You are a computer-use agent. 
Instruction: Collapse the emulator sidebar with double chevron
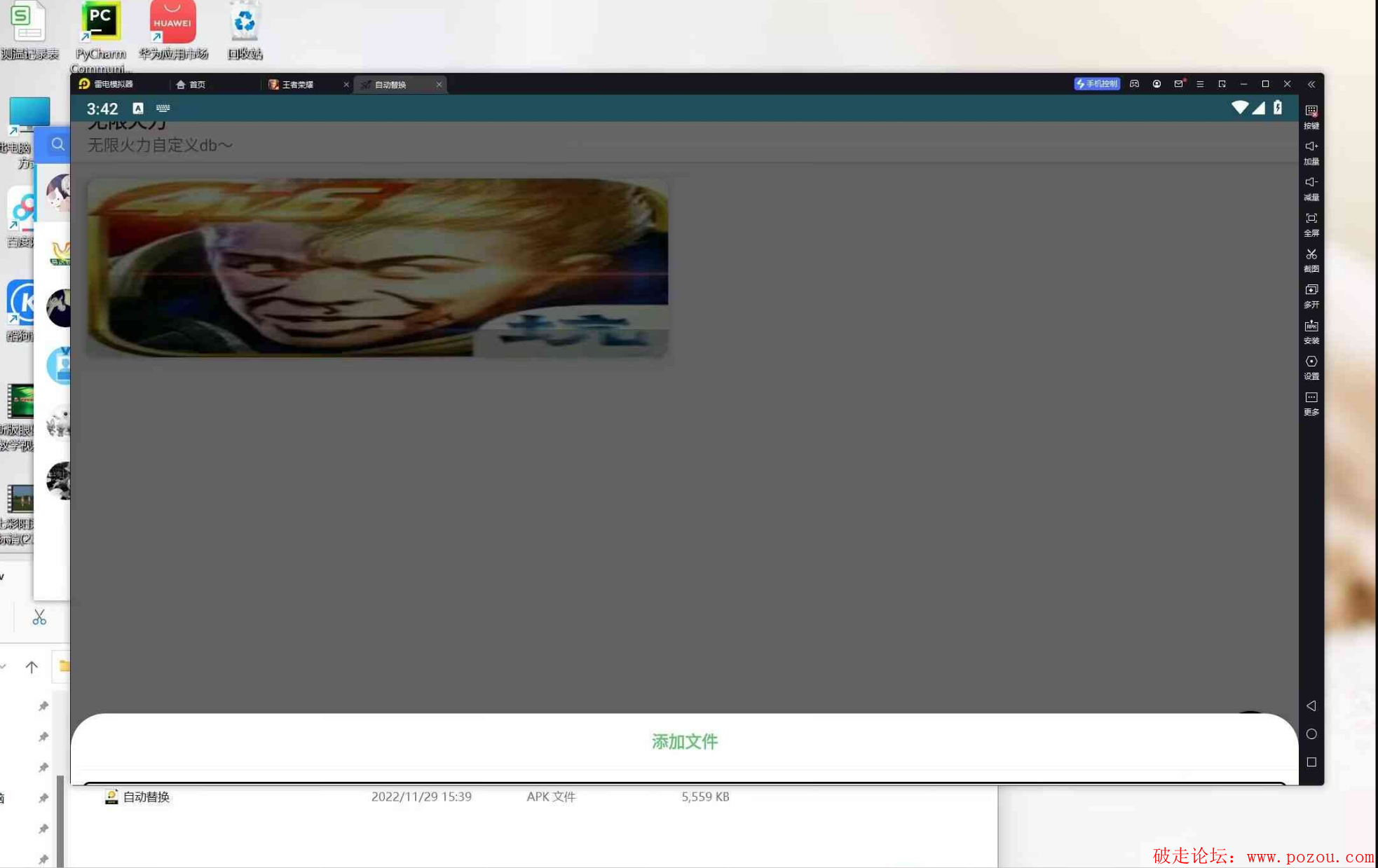point(1311,84)
